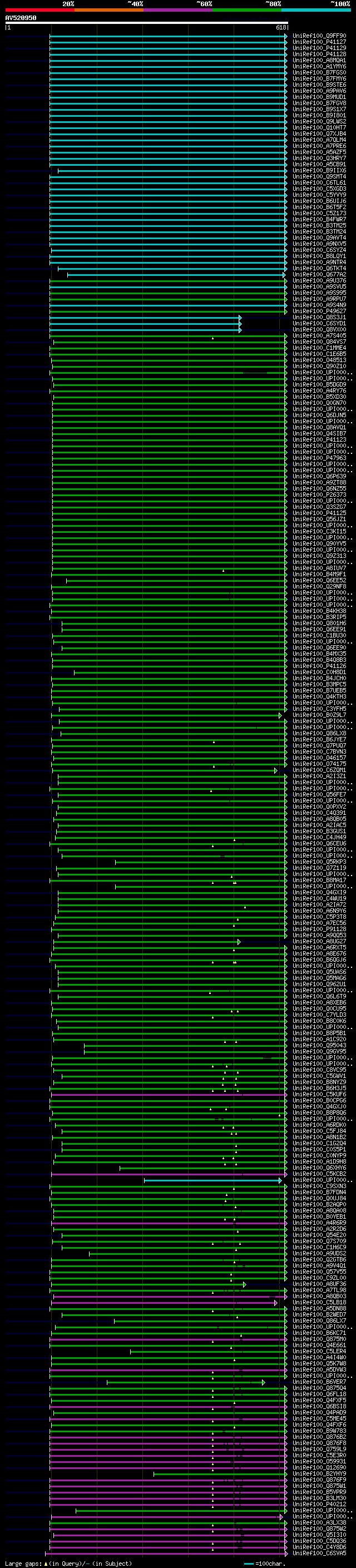The width and height of the screenshot is (356, 1568).
Task: Select hit label UniRef100_Q6P639
Action: 319,476
